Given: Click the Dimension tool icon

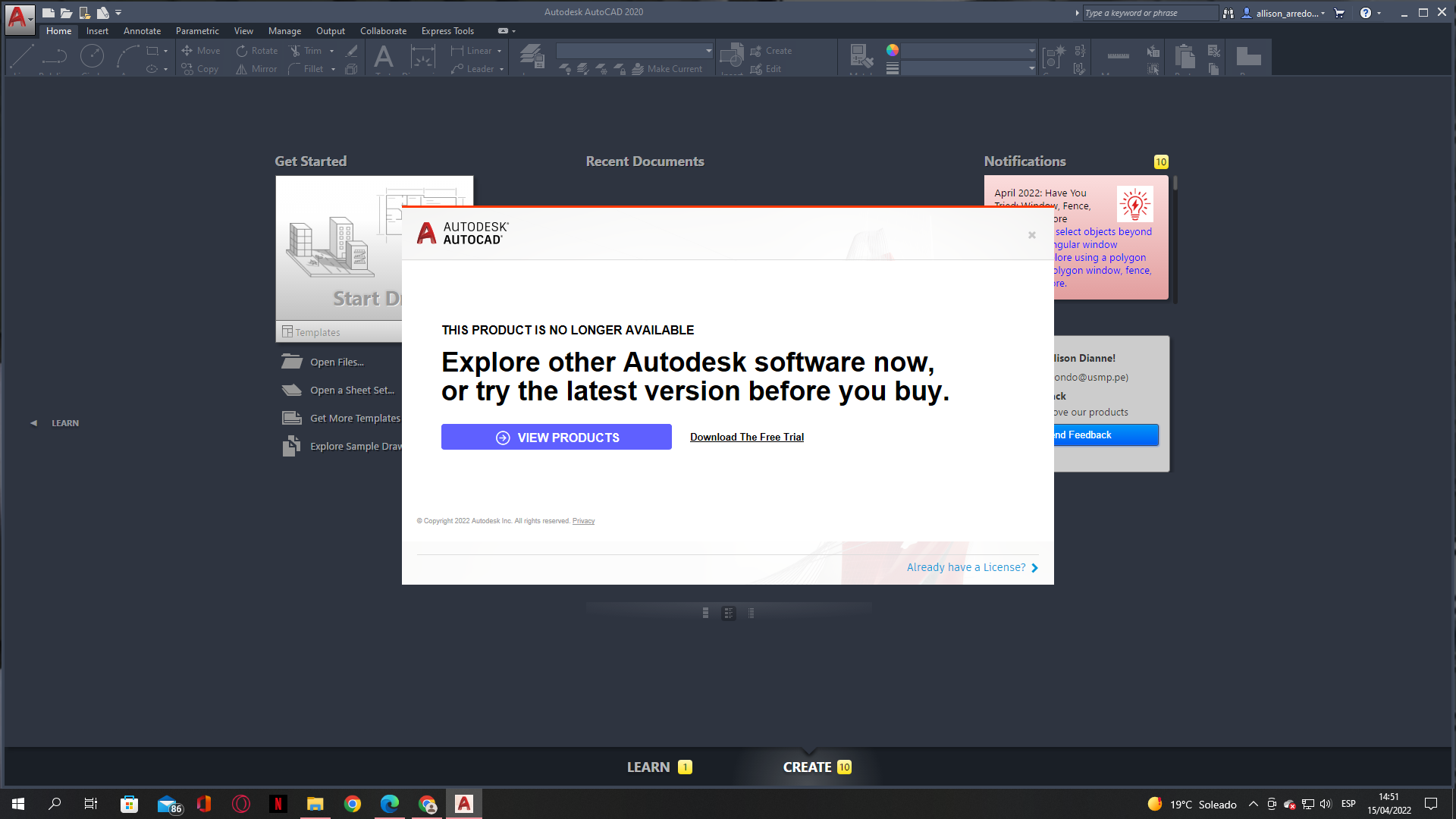Looking at the screenshot, I should click(422, 58).
